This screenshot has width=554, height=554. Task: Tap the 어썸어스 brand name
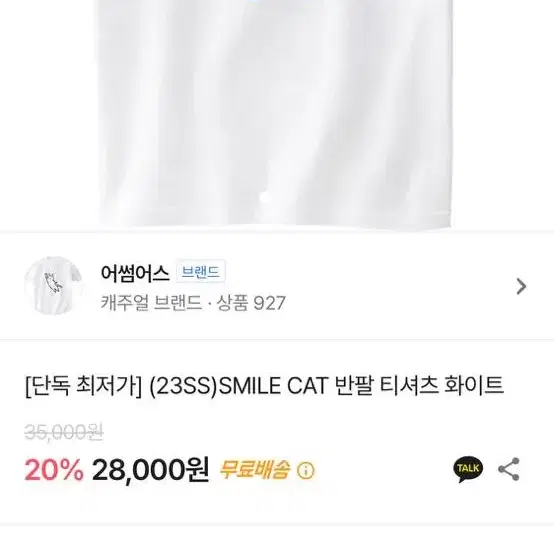pos(135,272)
